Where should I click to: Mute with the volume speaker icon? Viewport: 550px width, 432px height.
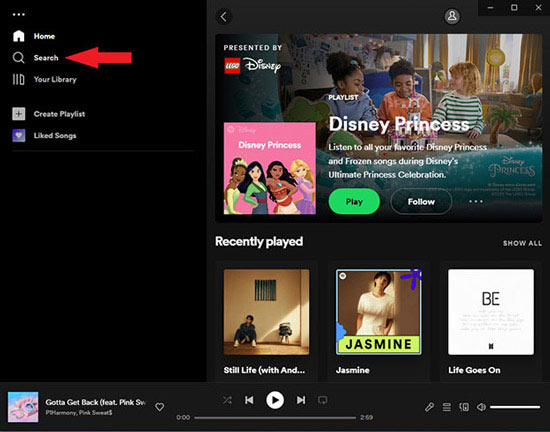(x=481, y=407)
